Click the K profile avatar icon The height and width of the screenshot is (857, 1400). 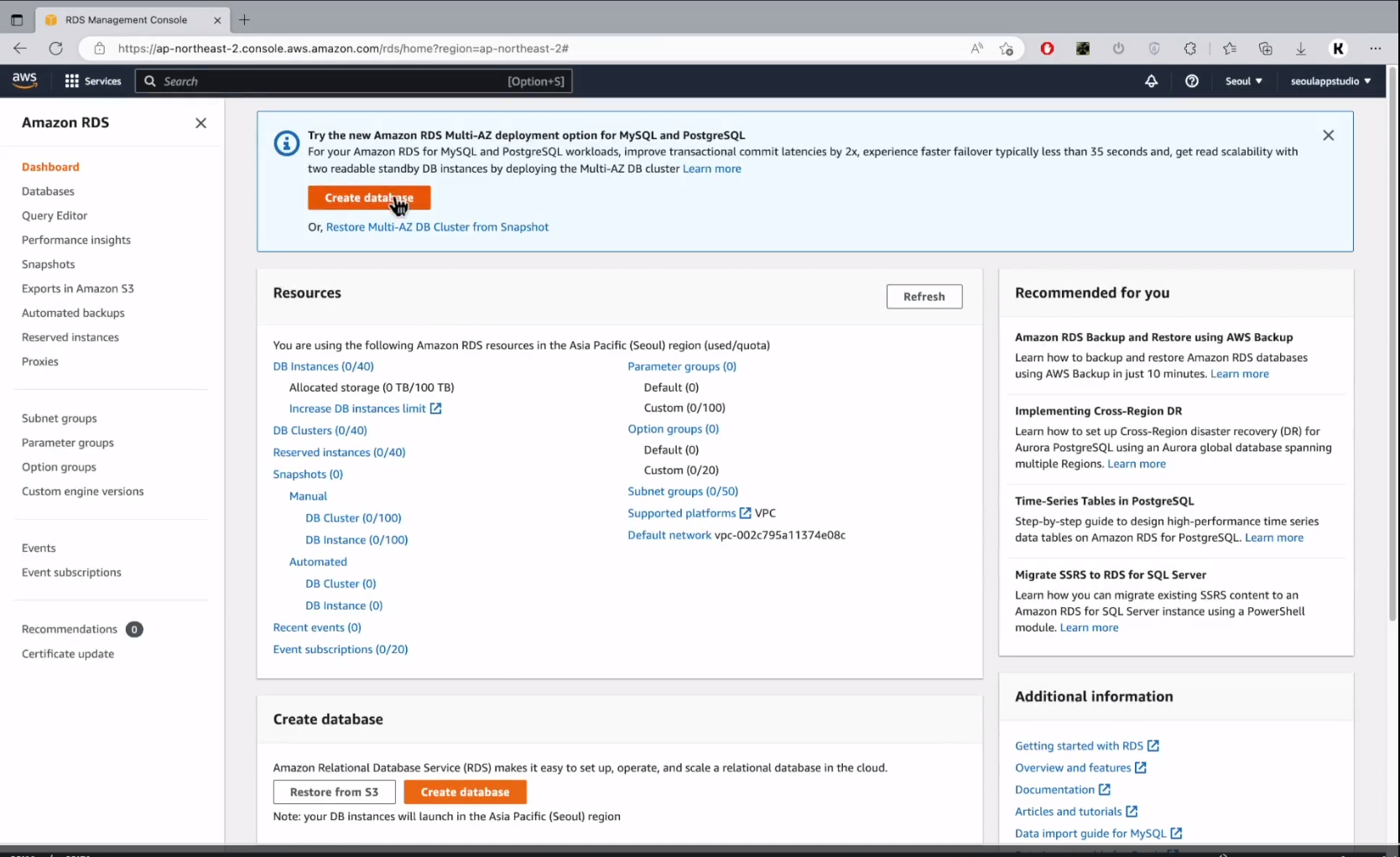1339,49
